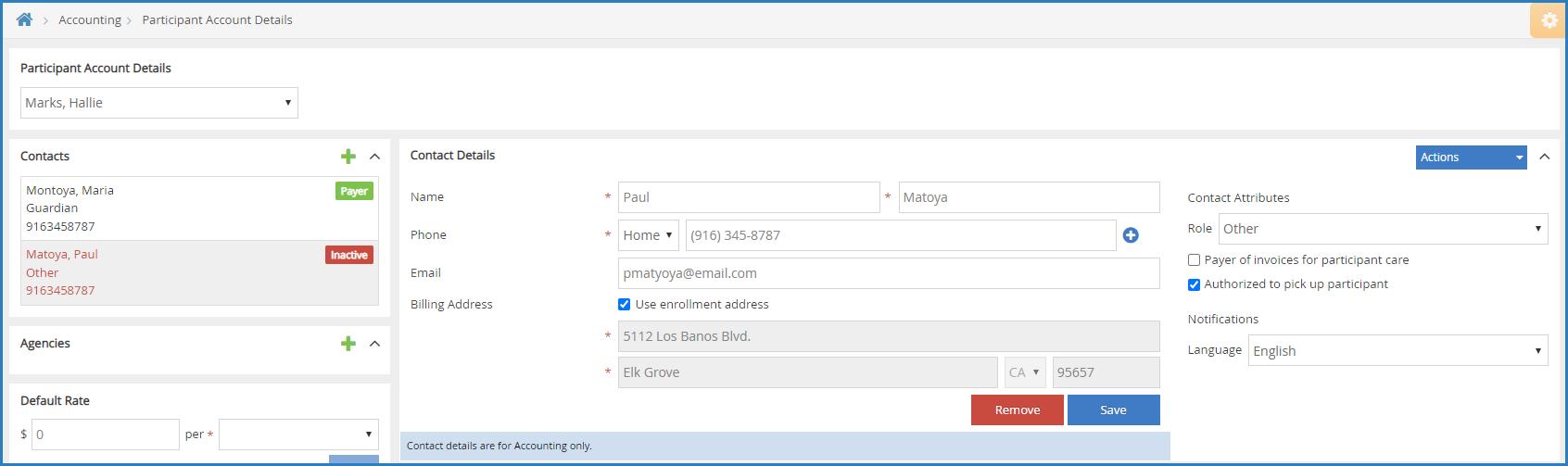The height and width of the screenshot is (466, 1568).
Task: Edit first name field containing Paul
Action: [x=749, y=197]
